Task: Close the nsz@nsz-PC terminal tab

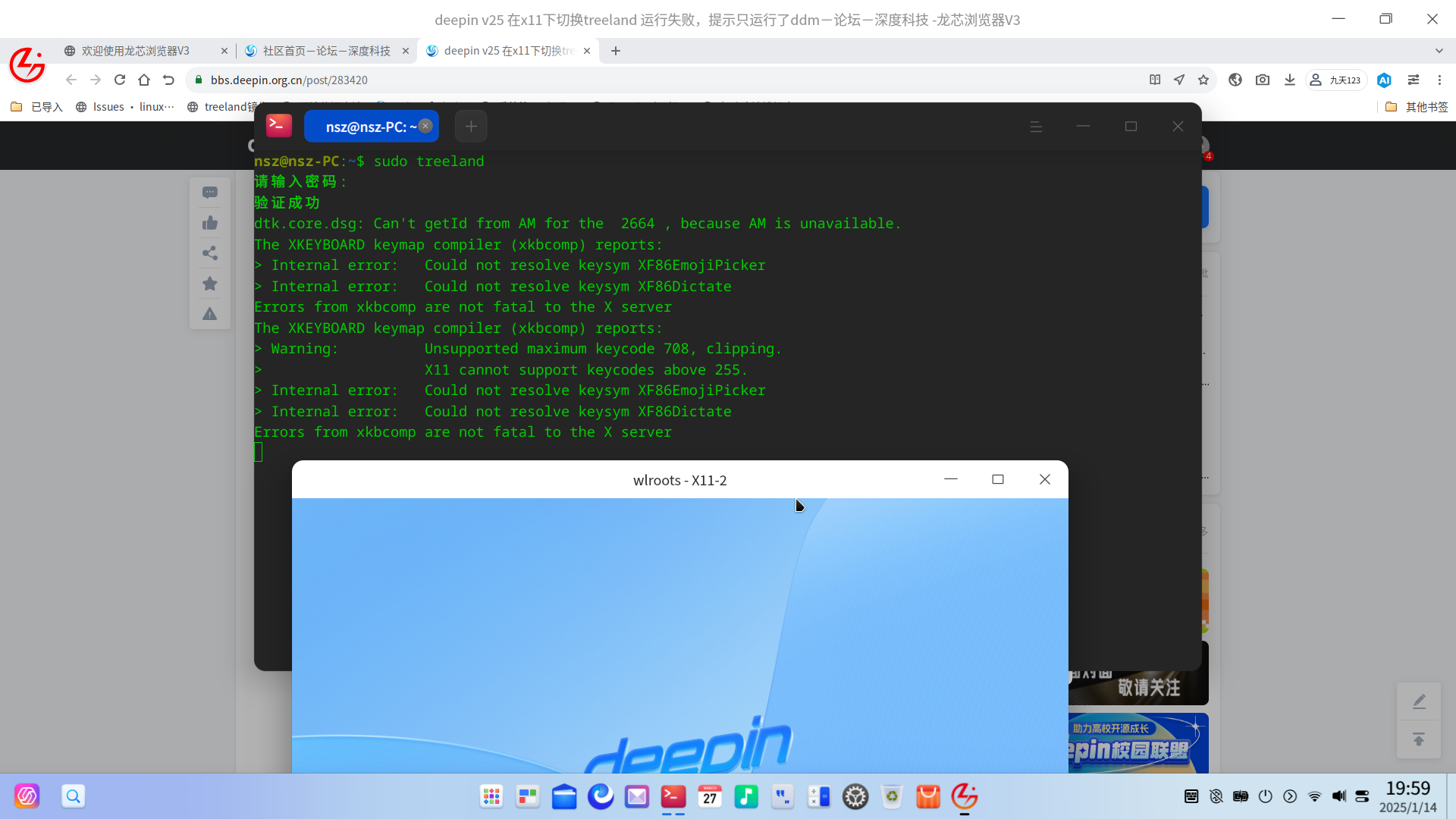Action: point(425,126)
